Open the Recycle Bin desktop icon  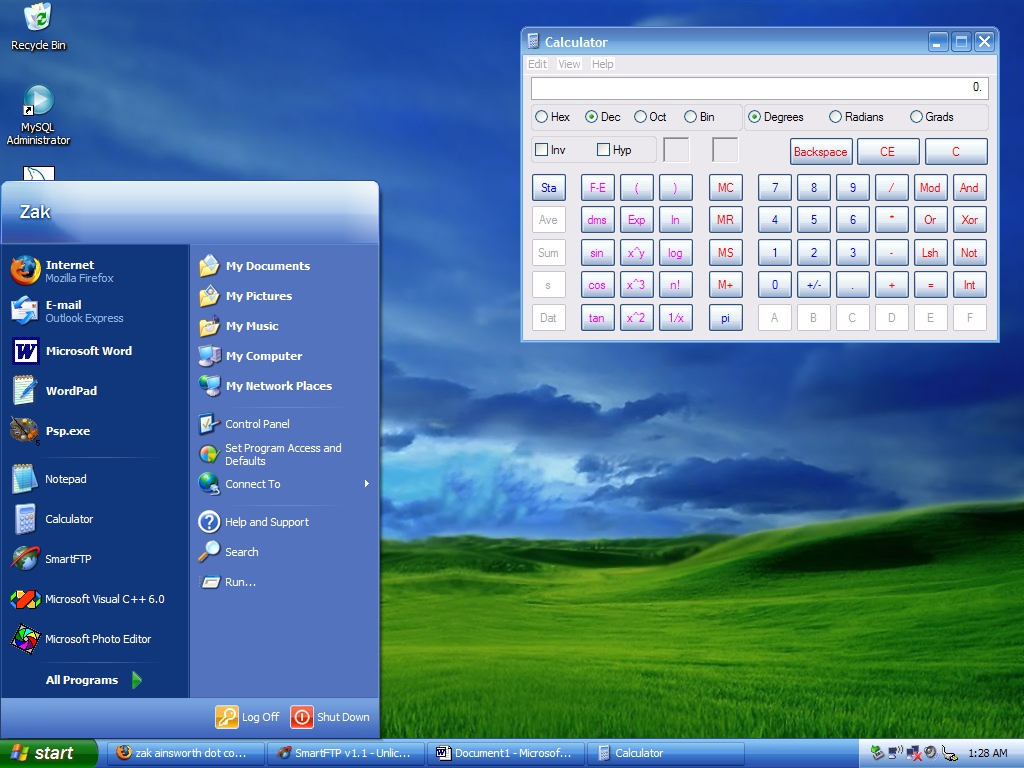tap(38, 27)
